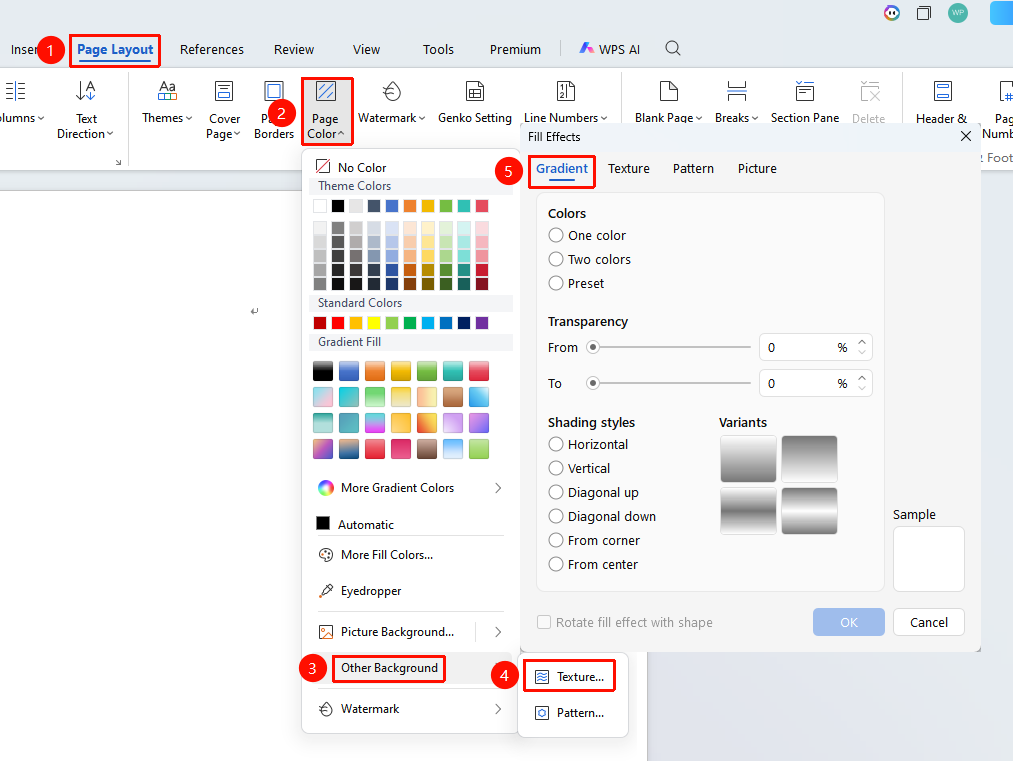Switch to the Pattern tab
1013x761 pixels.
(693, 169)
